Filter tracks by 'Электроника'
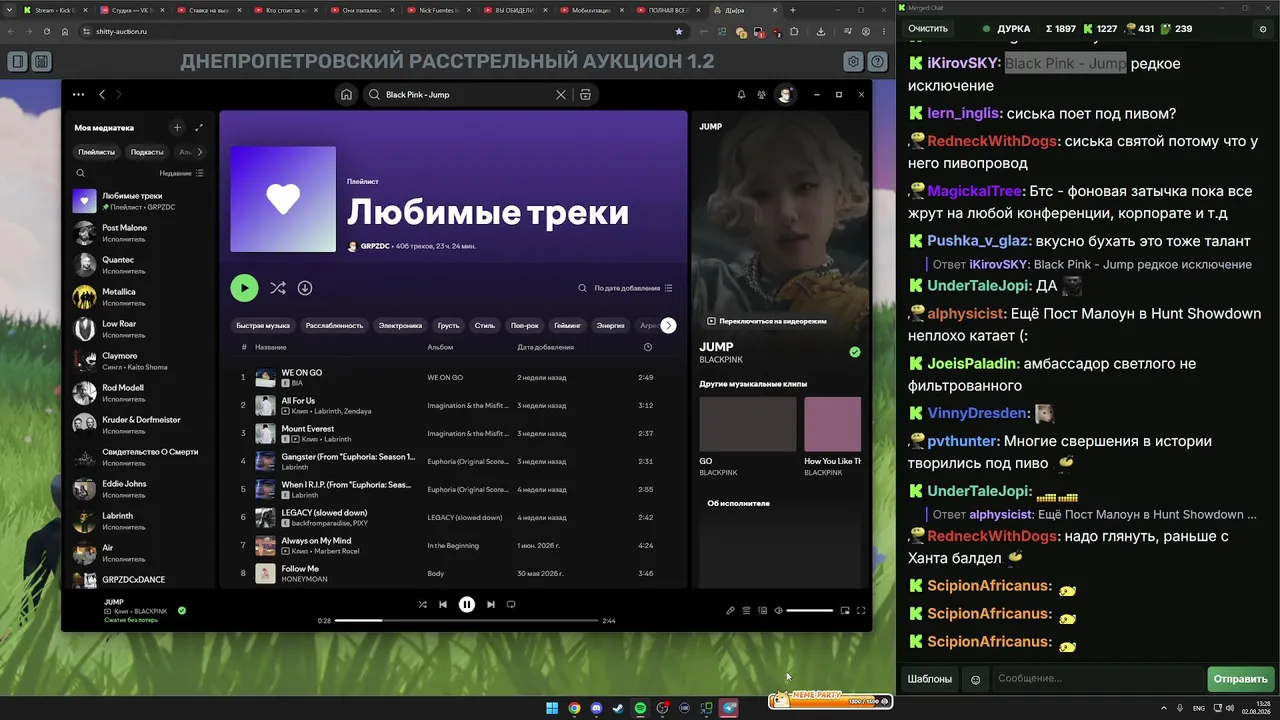 coord(400,325)
